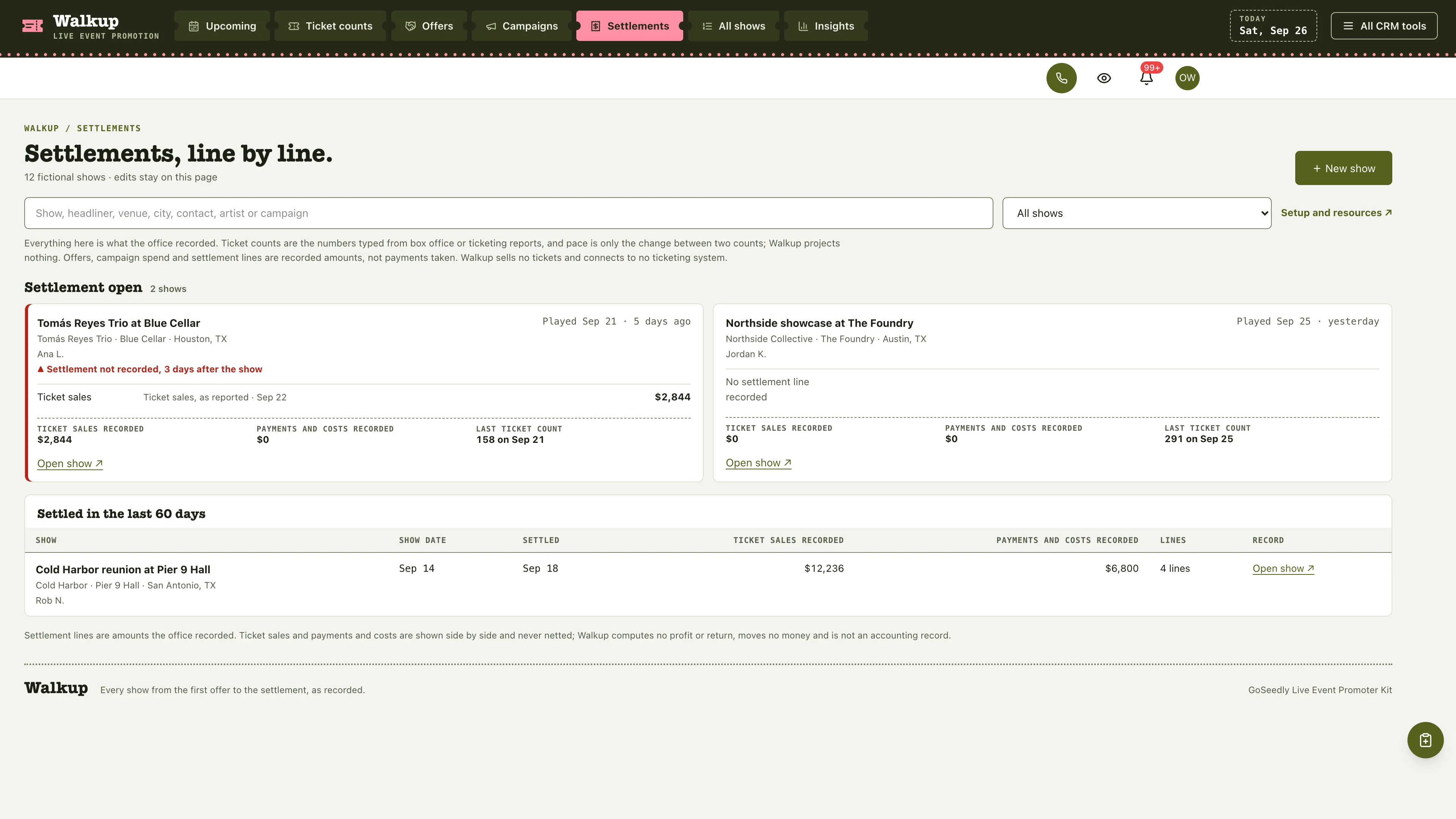Toggle the eye visibility icon
Viewport: 1456px width, 819px height.
[1104, 78]
